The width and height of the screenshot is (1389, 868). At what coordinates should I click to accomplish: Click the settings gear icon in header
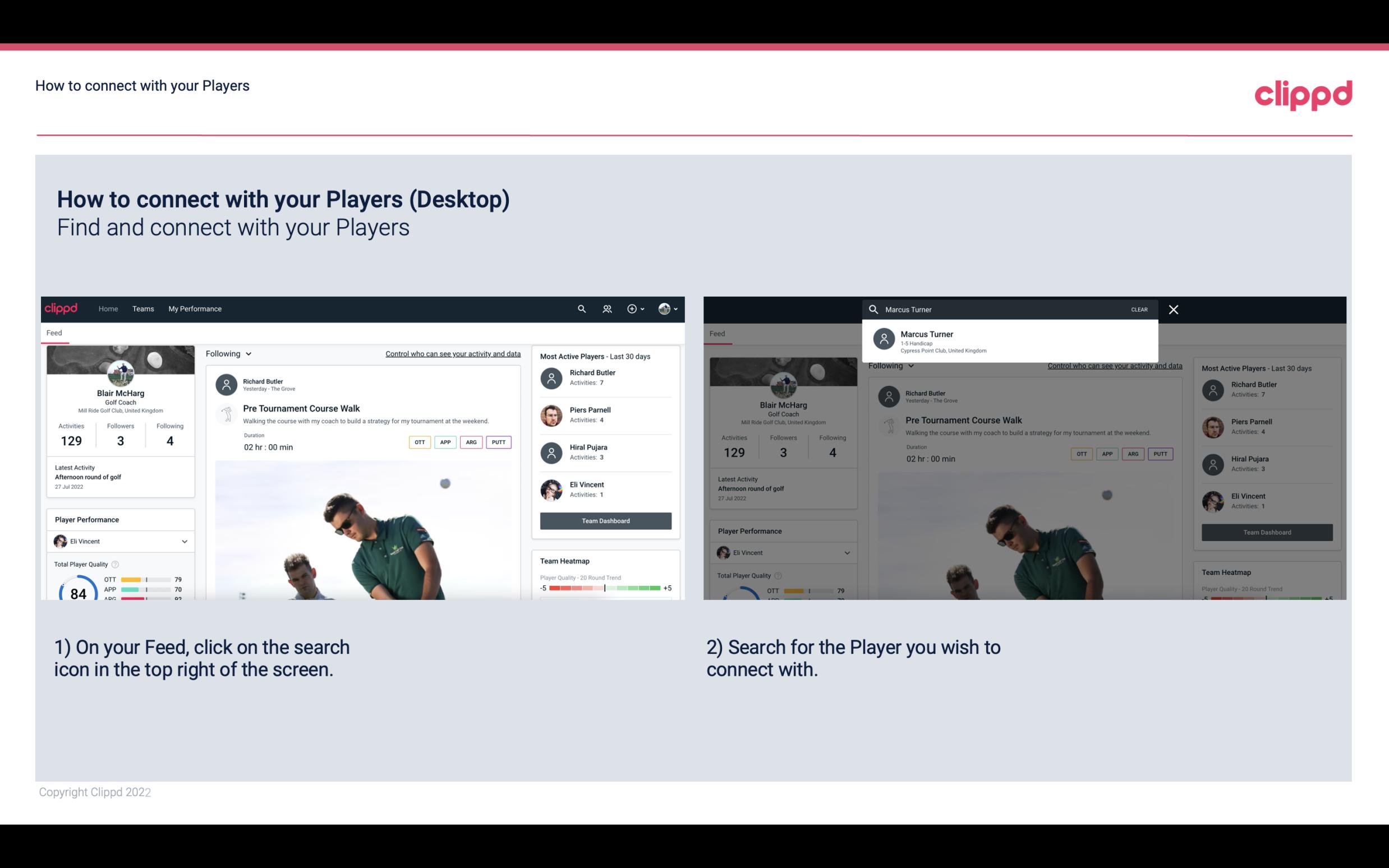pos(632,308)
